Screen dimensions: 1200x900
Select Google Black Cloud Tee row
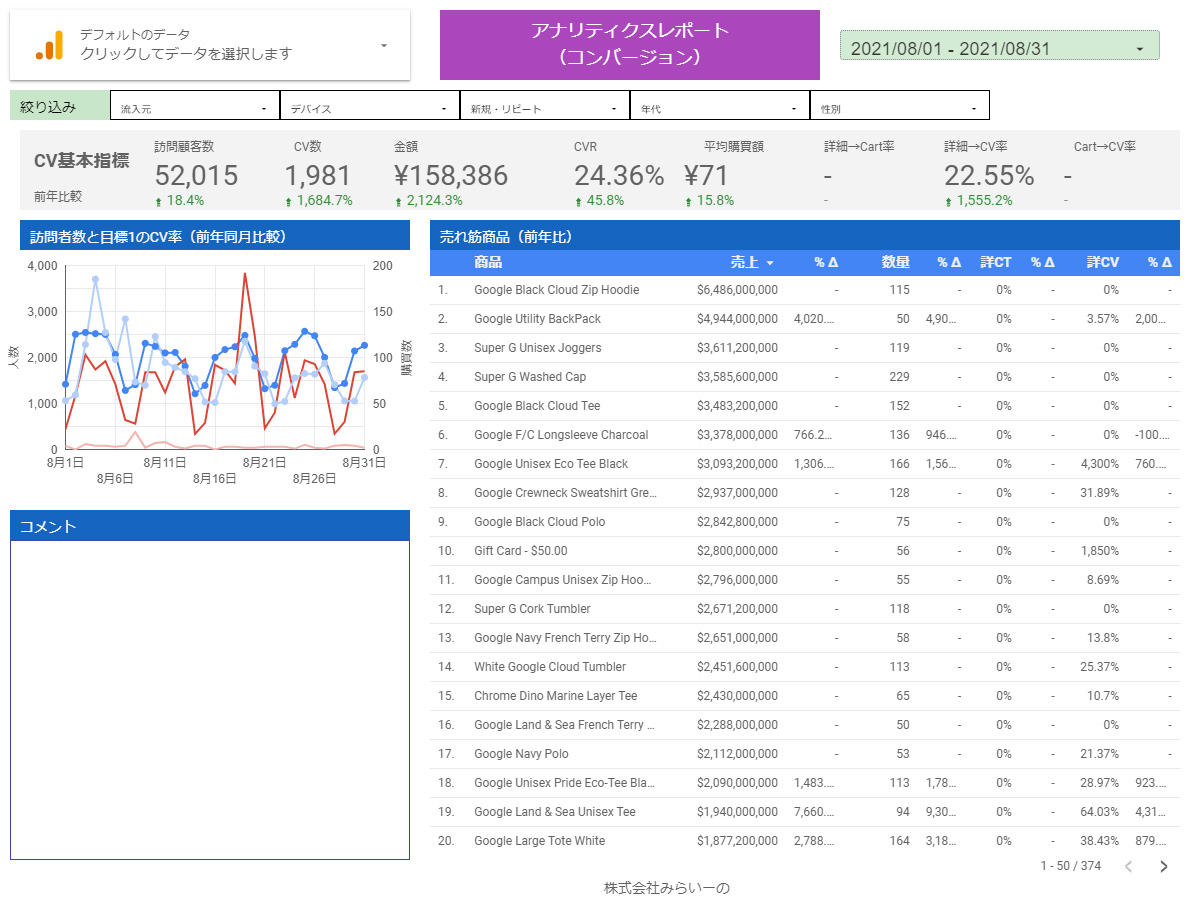(x=805, y=406)
